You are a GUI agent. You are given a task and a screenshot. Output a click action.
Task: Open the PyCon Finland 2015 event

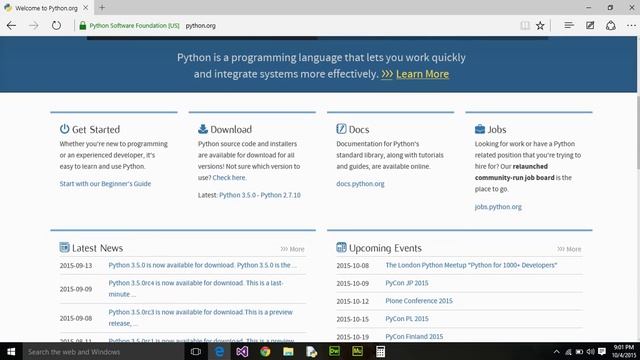414,337
